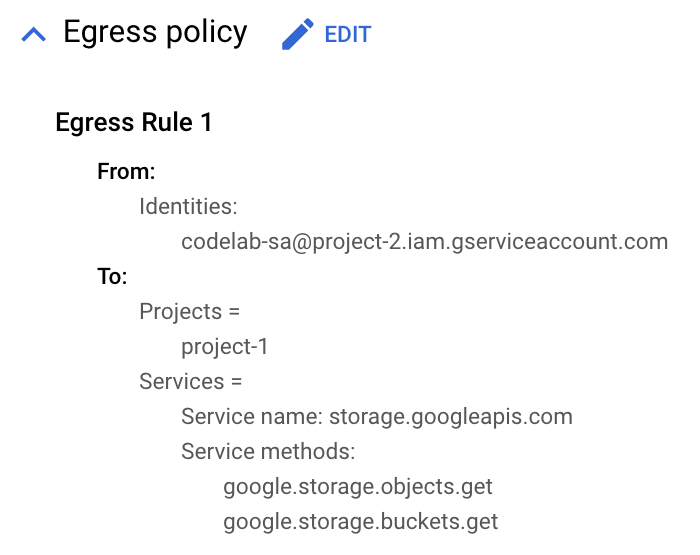Click the EDIT button label
Screen dimensions: 700x555
point(347,35)
